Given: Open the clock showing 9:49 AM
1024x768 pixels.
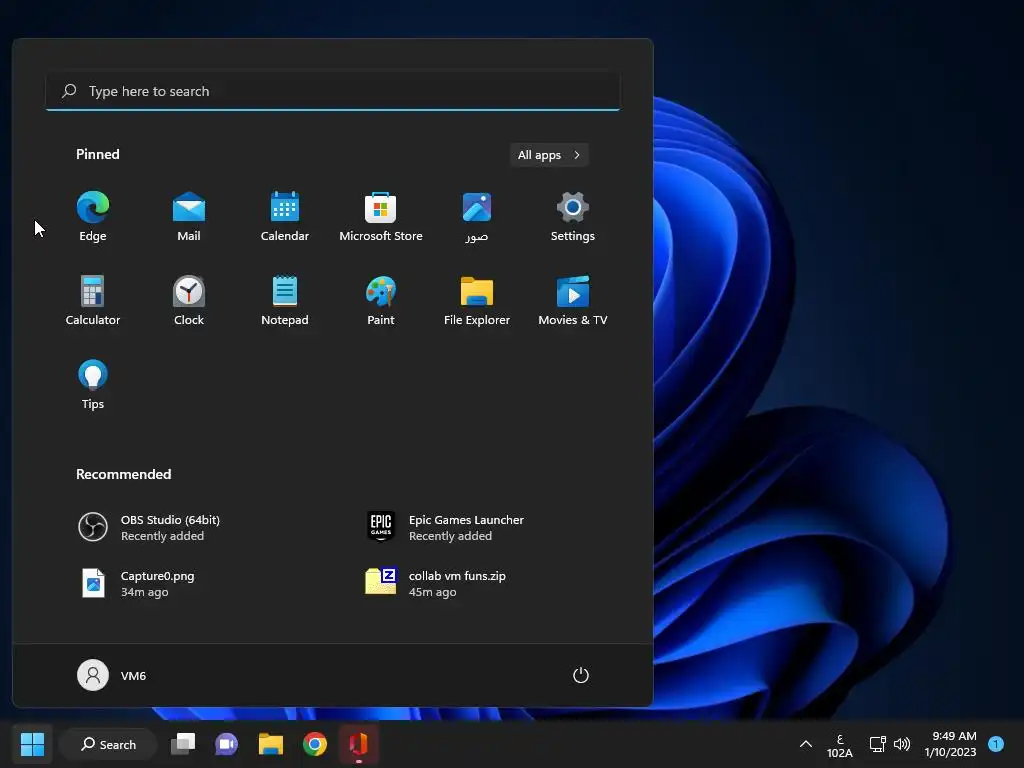Looking at the screenshot, I should click(950, 744).
